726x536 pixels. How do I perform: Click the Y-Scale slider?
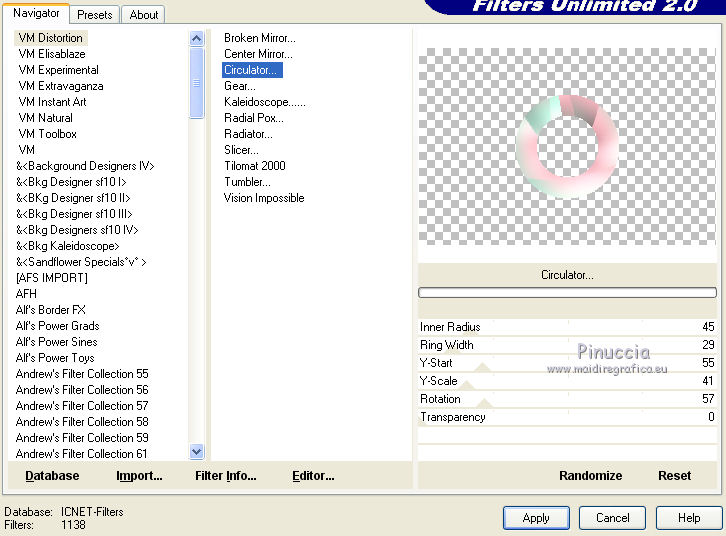point(567,381)
